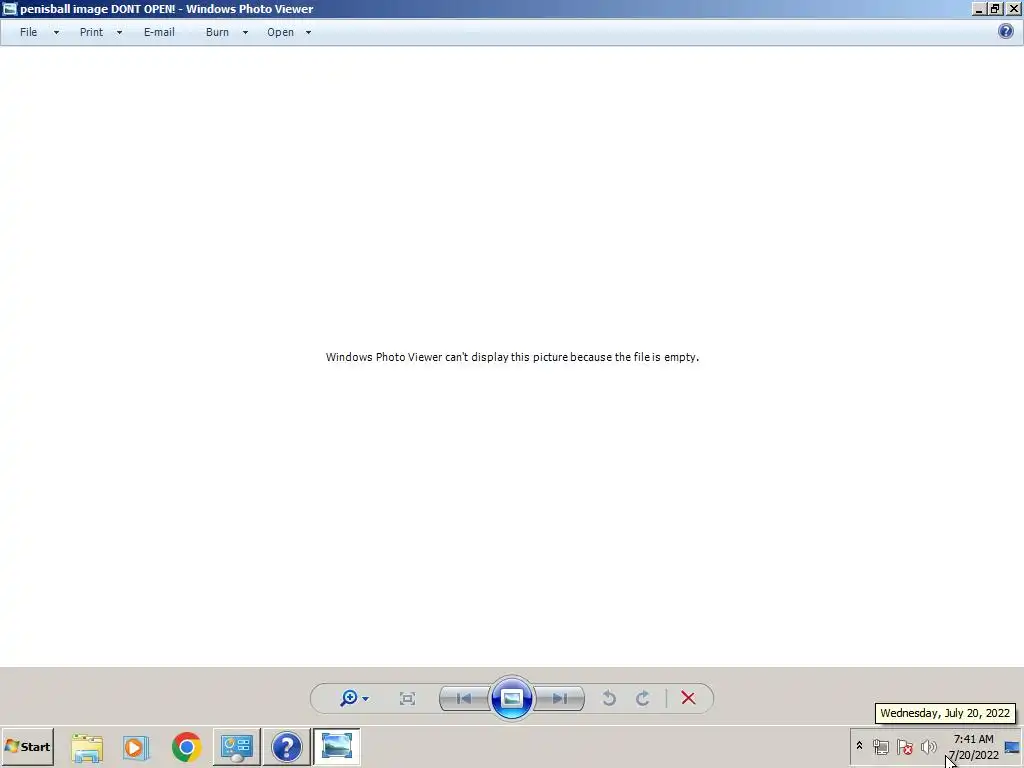Expand the Burn dropdown arrow

(246, 33)
